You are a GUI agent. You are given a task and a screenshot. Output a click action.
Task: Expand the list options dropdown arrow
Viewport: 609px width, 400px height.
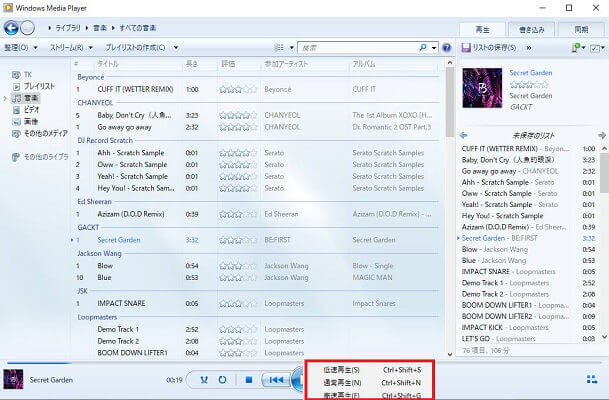[603, 48]
